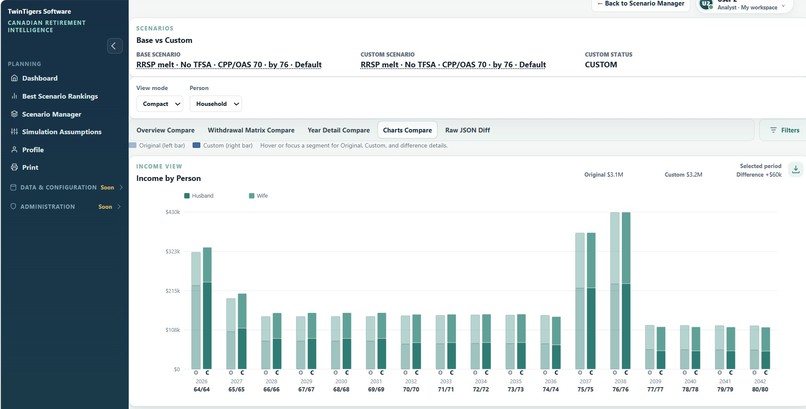Image resolution: width=806 pixels, height=409 pixels.
Task: Click the $430k y-axis label
Action: coord(172,212)
